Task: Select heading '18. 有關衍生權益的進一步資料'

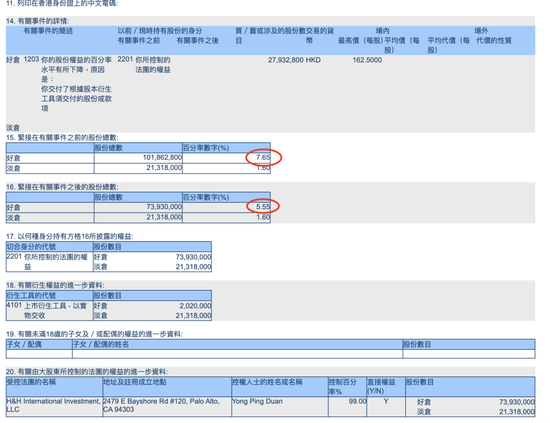Action: [55, 285]
